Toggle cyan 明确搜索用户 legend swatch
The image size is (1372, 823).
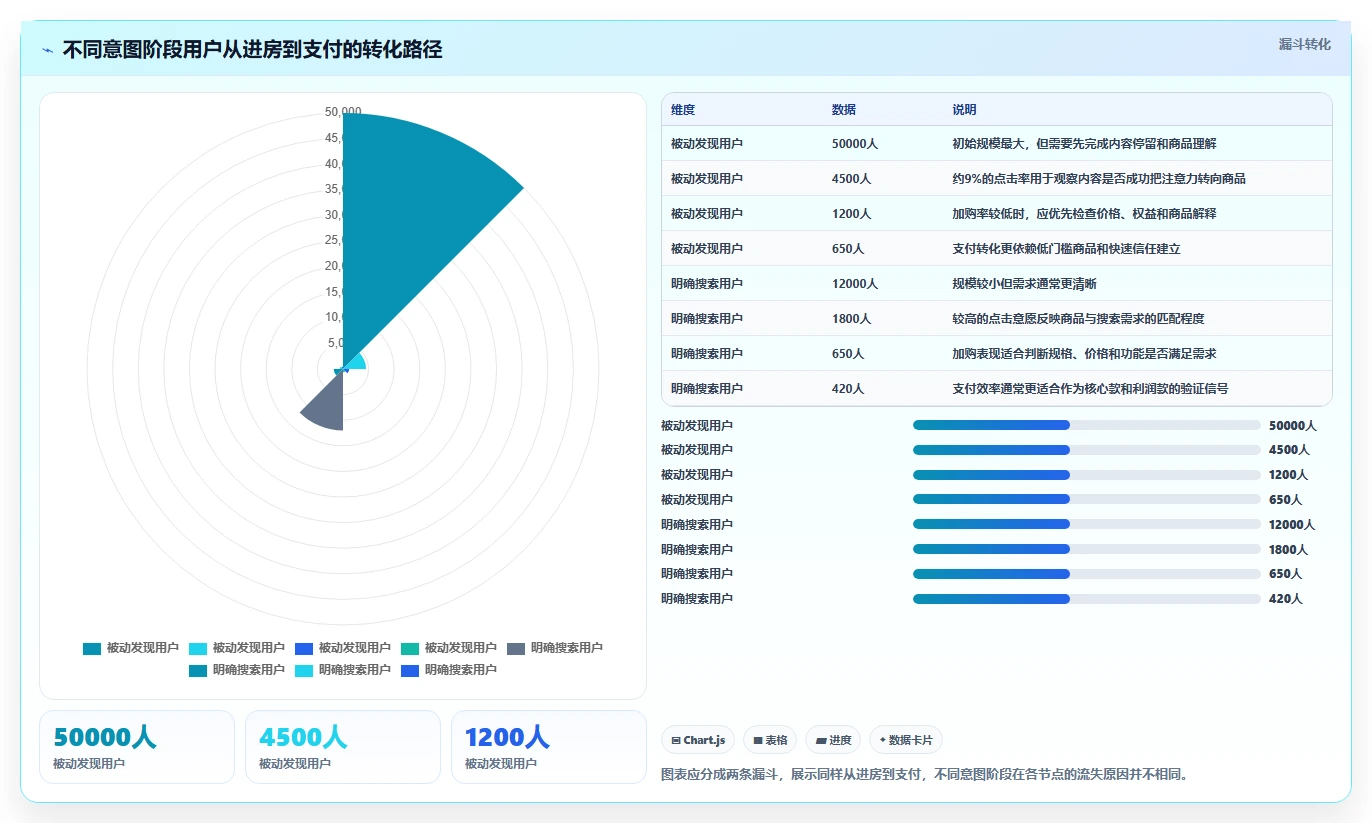pyautogui.click(x=304, y=670)
